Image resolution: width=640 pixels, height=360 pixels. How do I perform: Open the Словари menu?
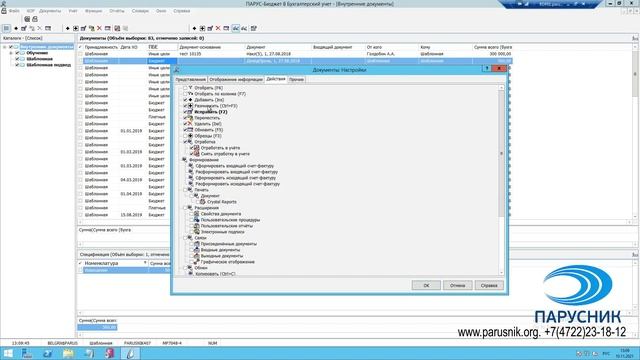[140, 11]
